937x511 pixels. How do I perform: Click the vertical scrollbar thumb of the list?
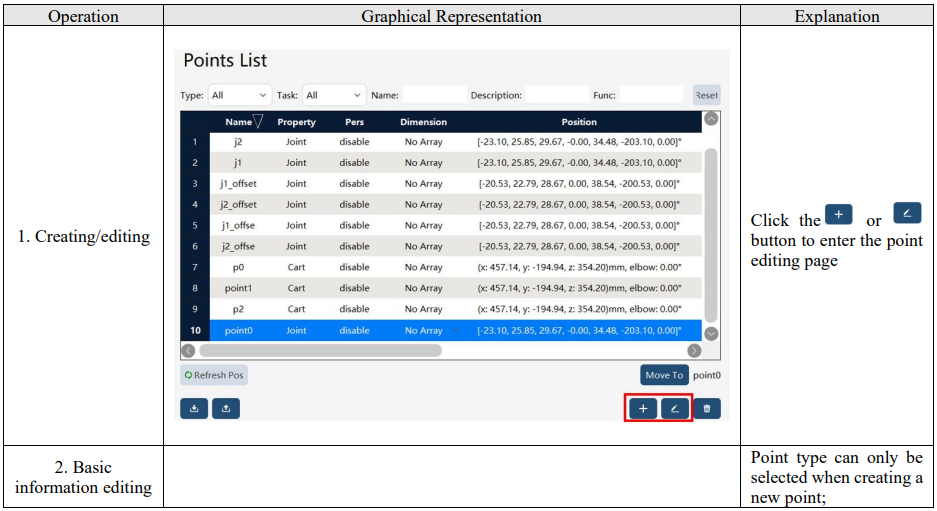(x=711, y=235)
